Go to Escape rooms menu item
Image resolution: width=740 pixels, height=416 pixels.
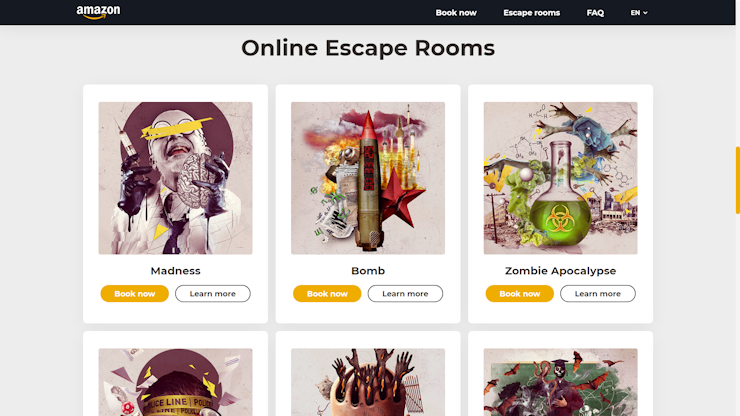[531, 13]
